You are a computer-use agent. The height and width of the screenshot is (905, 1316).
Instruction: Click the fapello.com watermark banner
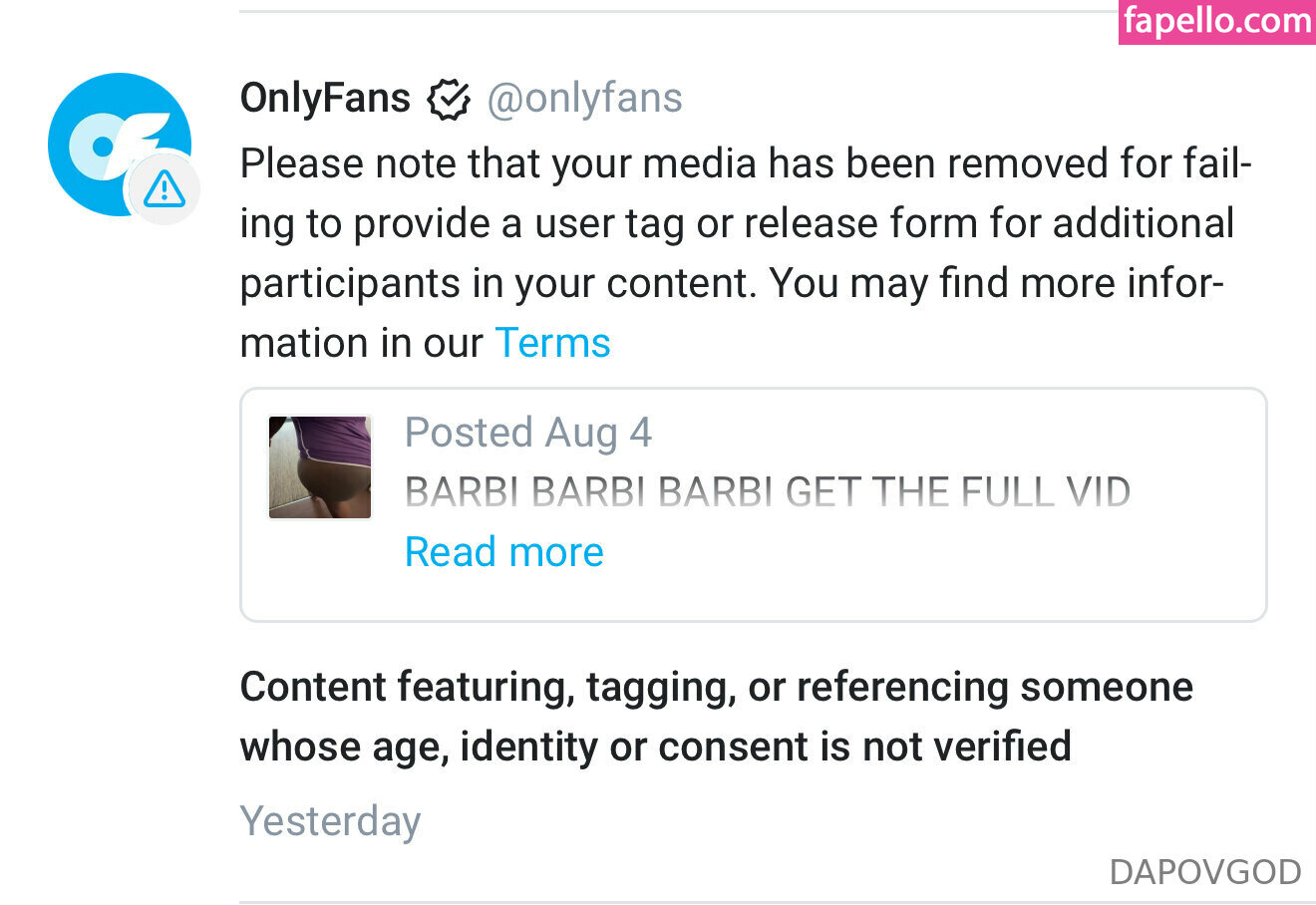tap(1216, 22)
